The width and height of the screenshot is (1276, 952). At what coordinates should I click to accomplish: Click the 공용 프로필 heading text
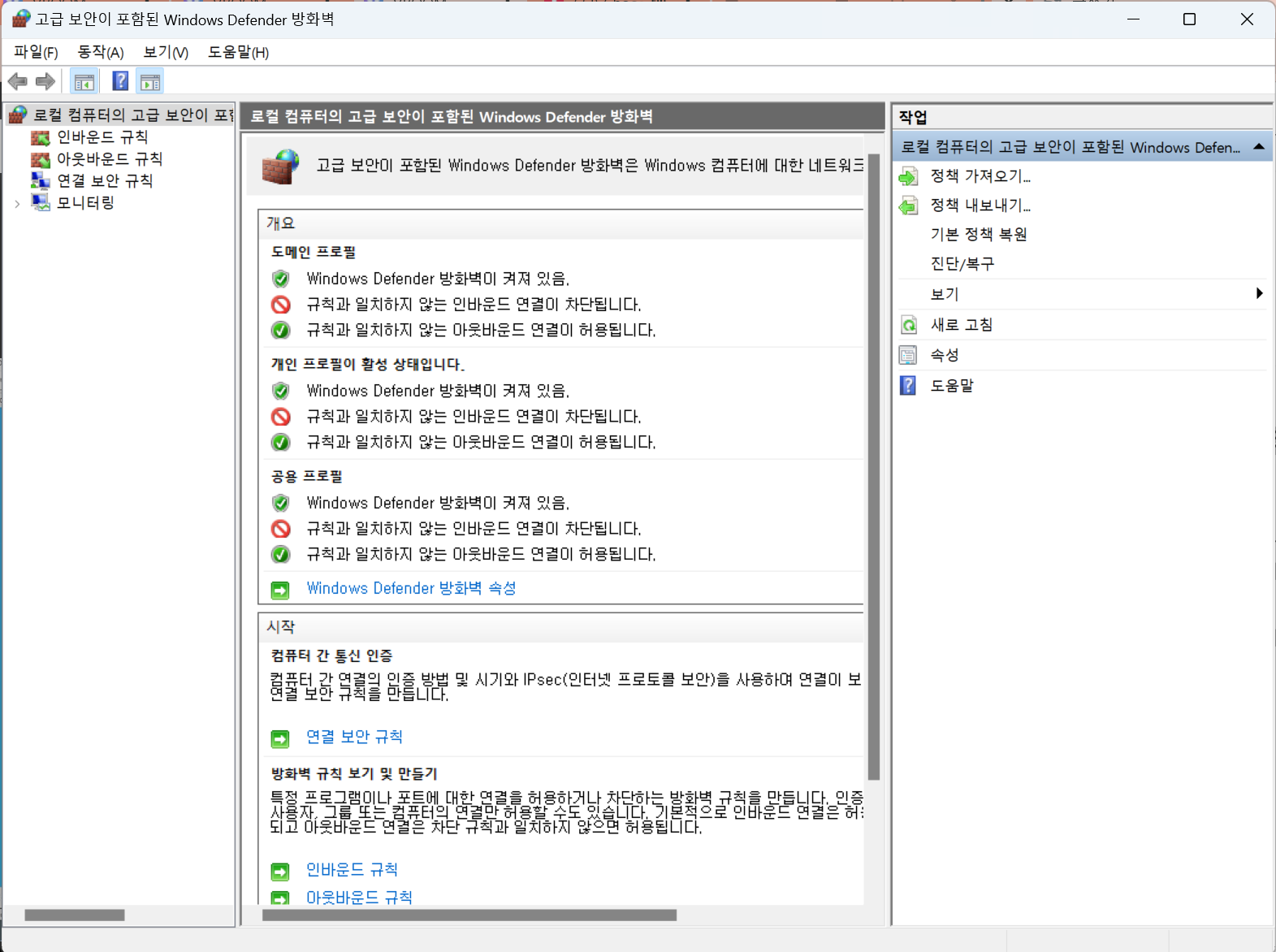click(x=307, y=477)
